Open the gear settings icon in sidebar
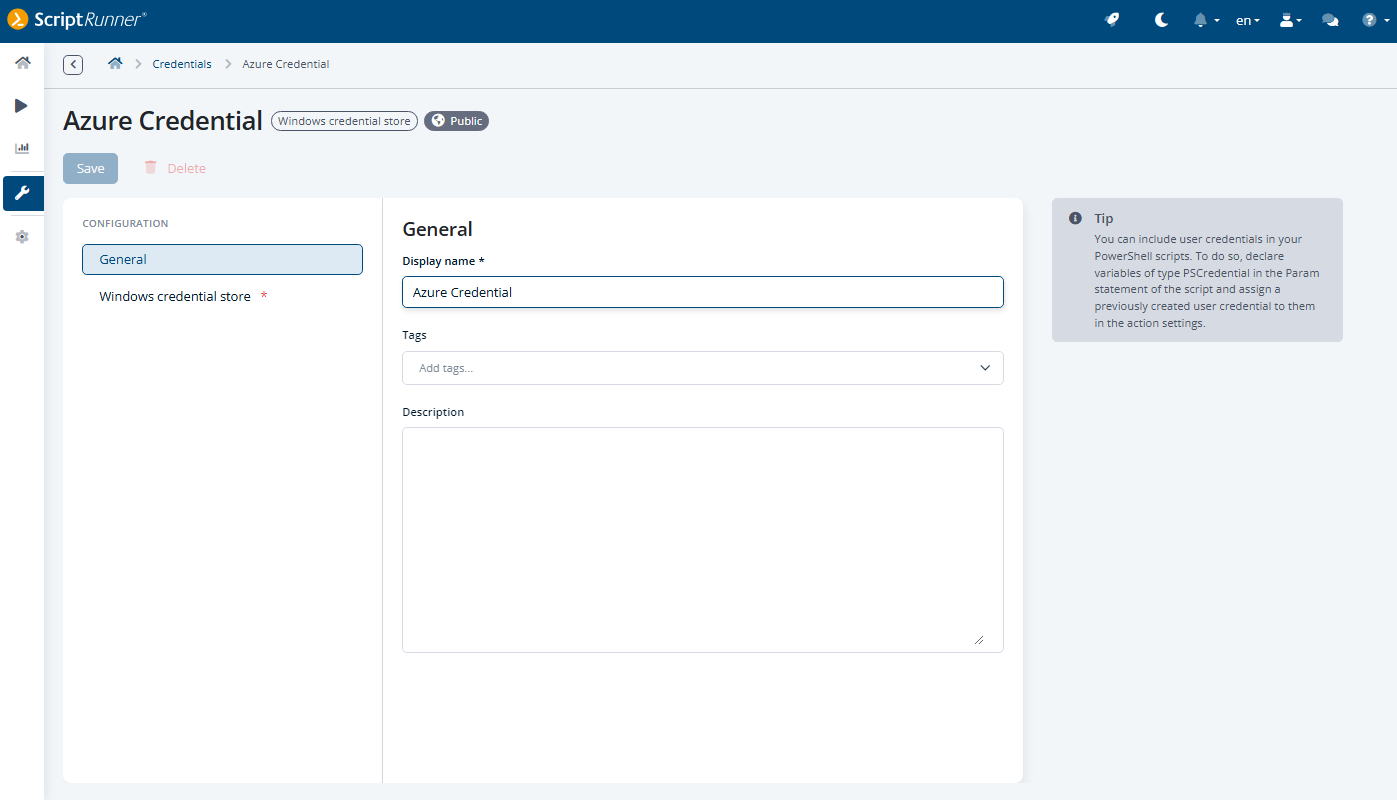Image resolution: width=1397 pixels, height=800 pixels. coord(22,237)
